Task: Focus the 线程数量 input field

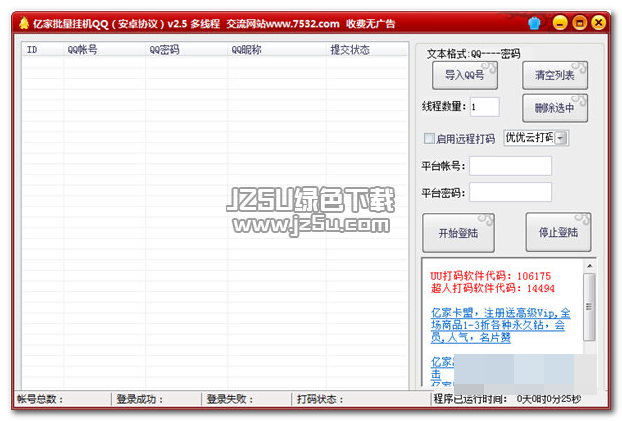Action: [484, 107]
